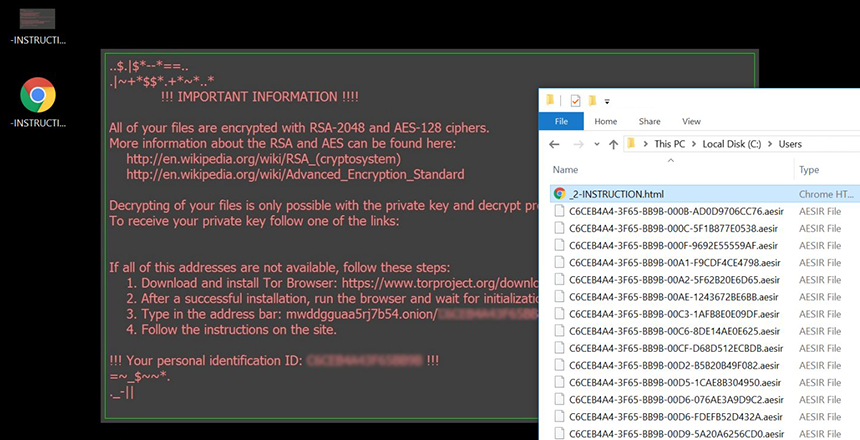
Task: Sort files by the Name column header
Action: [566, 170]
